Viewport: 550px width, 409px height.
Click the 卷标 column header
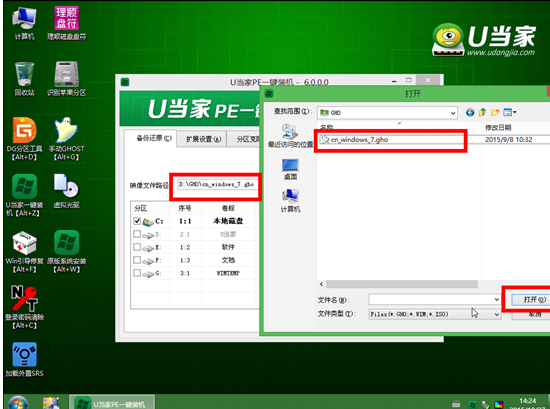[x=228, y=208]
